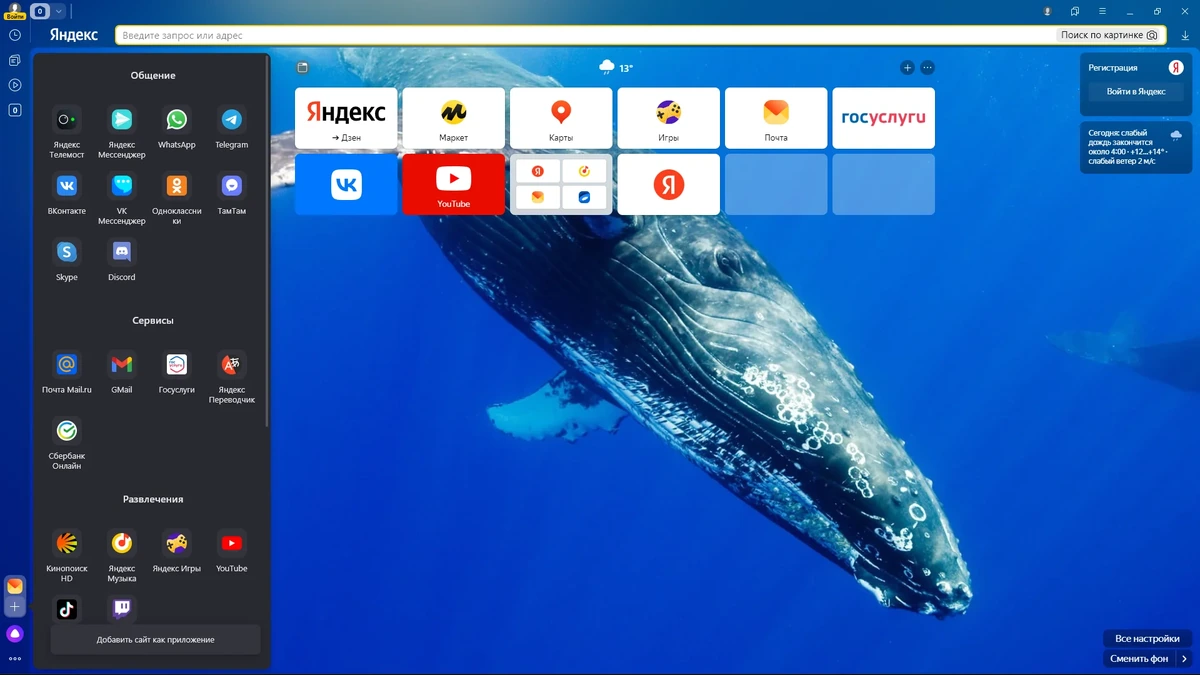
Task: Open Яндекс Телемост app
Action: 67,120
